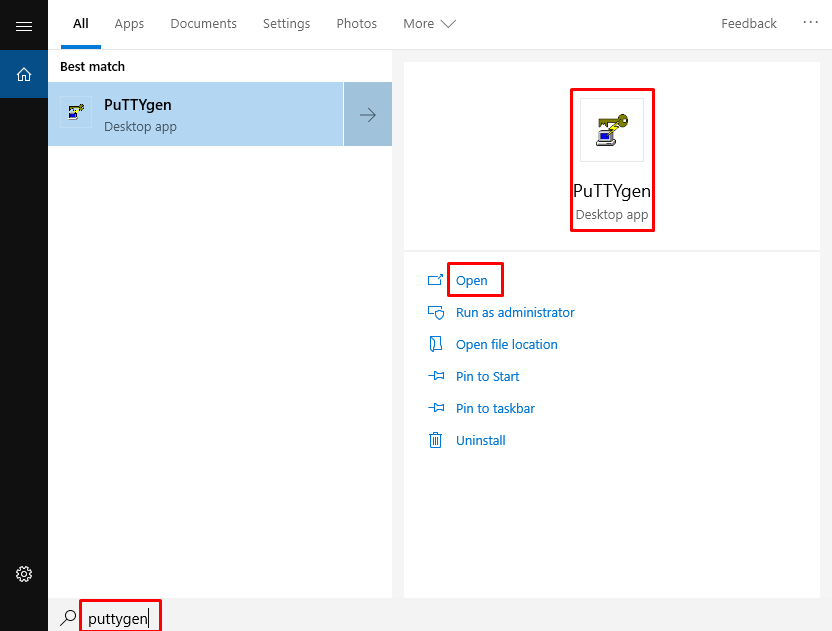
Task: Switch to the Photos tab
Action: pyautogui.click(x=357, y=24)
